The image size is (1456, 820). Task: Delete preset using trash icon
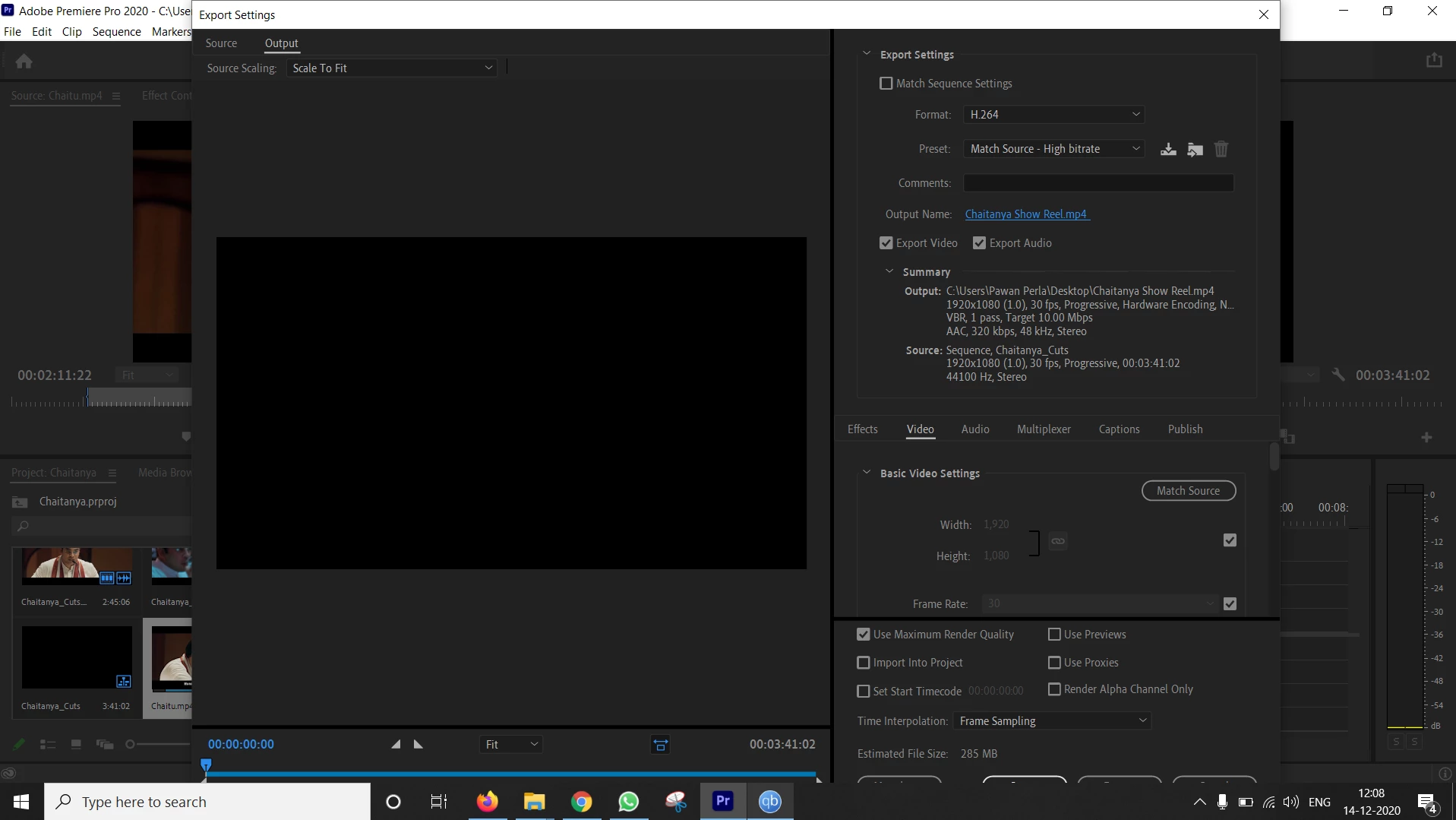point(1221,149)
